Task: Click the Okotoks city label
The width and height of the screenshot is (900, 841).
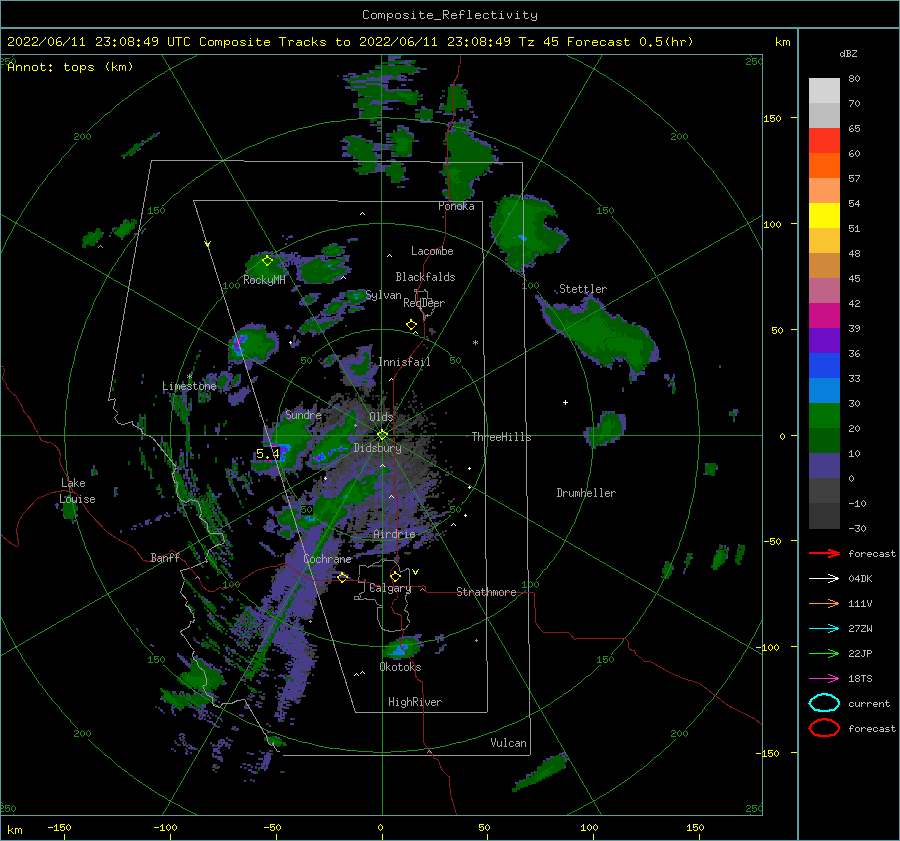Action: (400, 667)
